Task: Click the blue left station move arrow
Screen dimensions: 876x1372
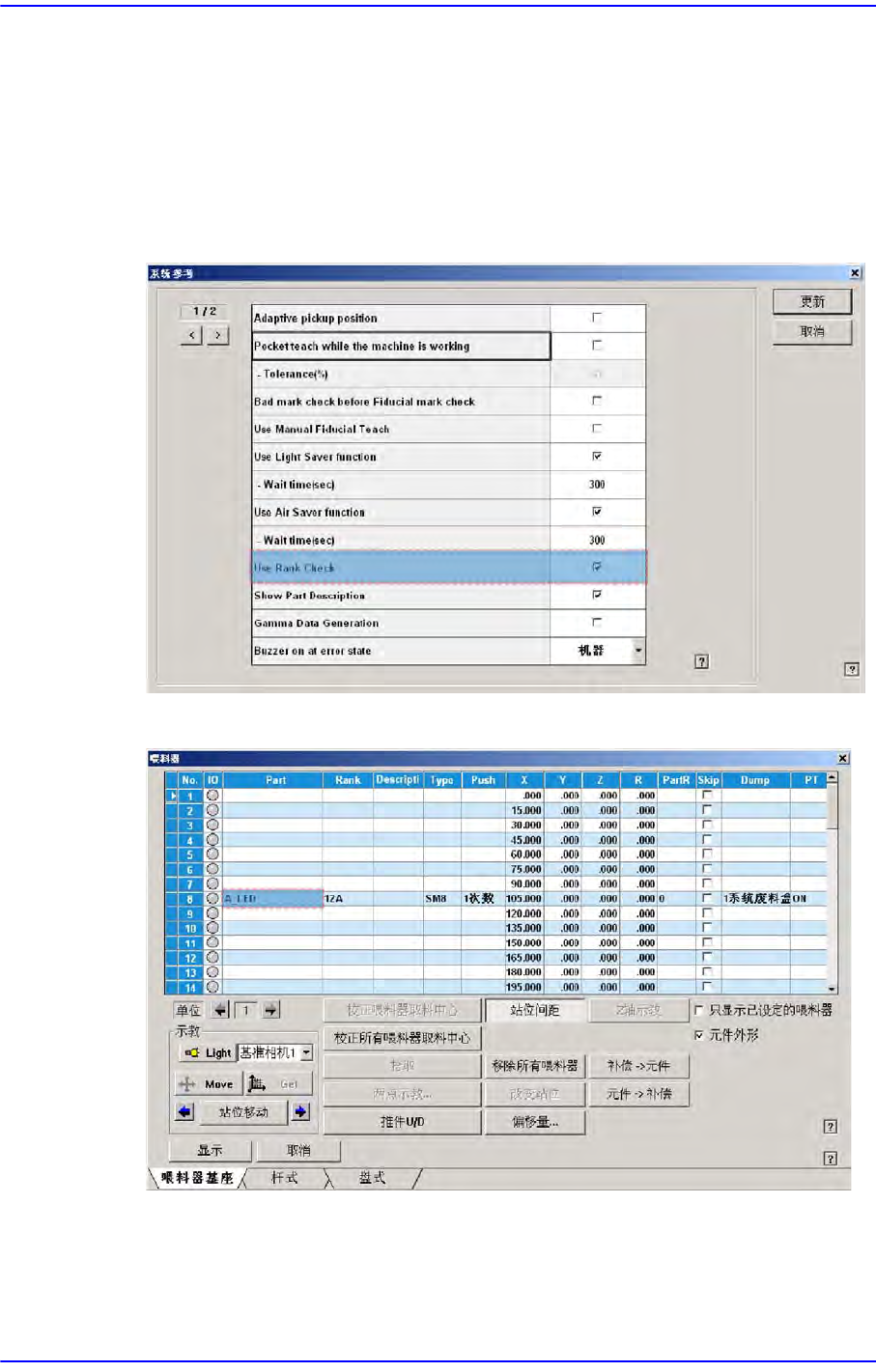Action: [x=184, y=1112]
